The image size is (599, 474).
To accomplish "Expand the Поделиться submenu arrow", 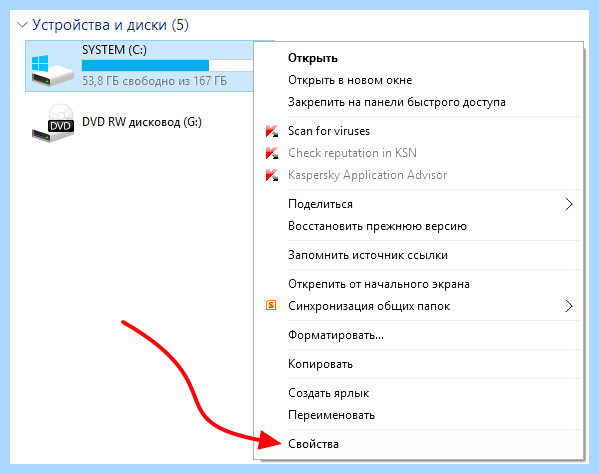I will pos(569,204).
